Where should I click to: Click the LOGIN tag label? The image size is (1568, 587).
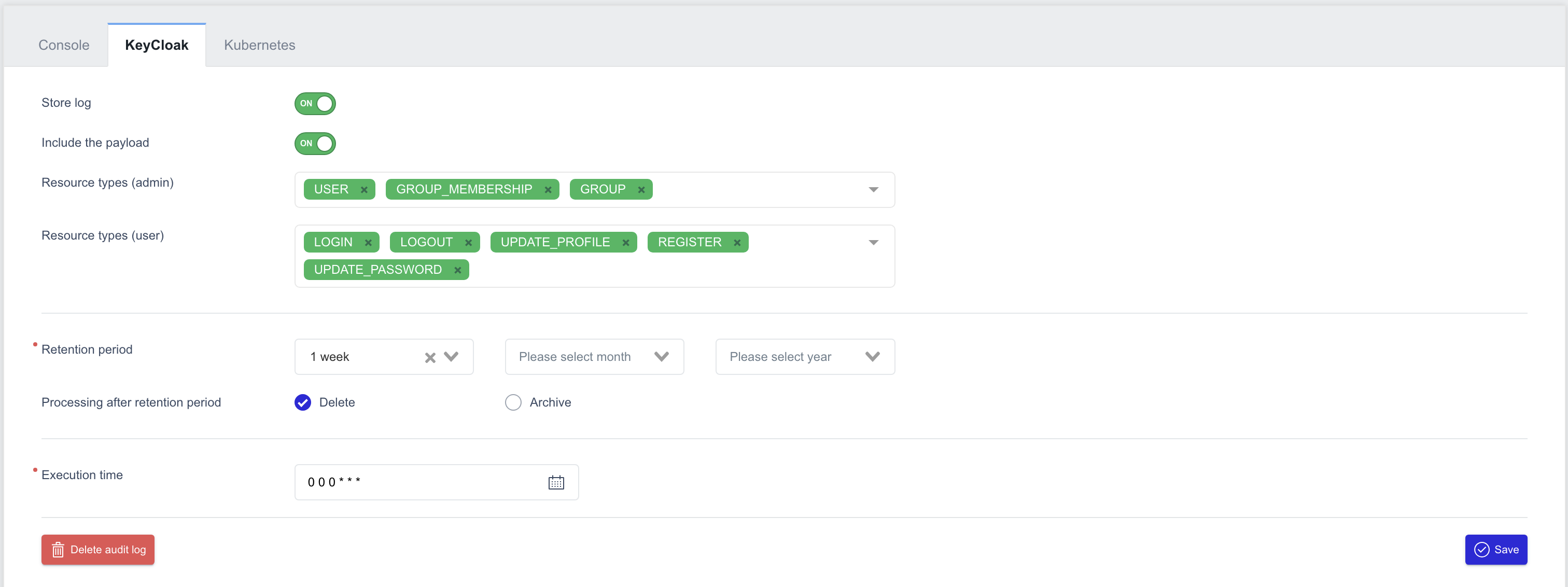point(333,242)
